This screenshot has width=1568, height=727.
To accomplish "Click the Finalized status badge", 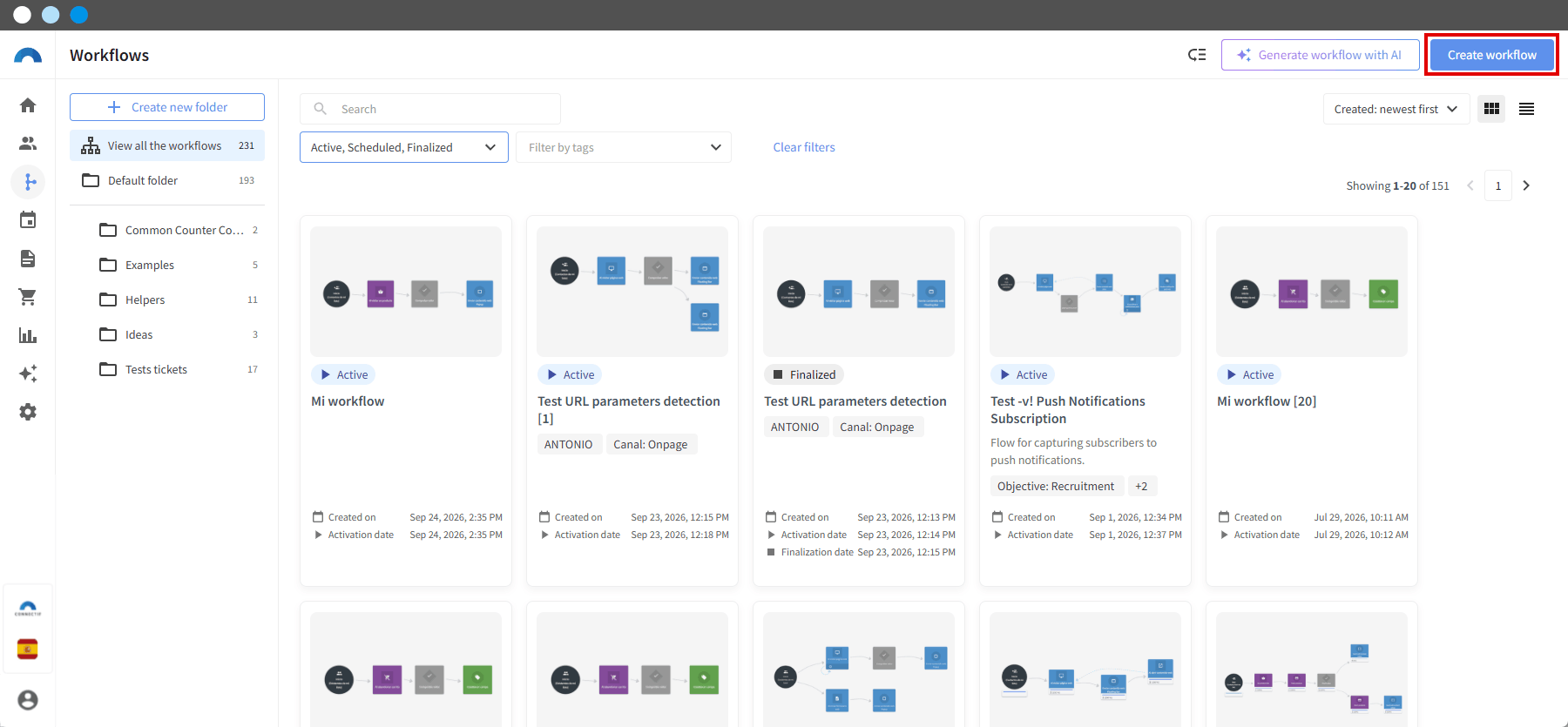I will coord(804,374).
